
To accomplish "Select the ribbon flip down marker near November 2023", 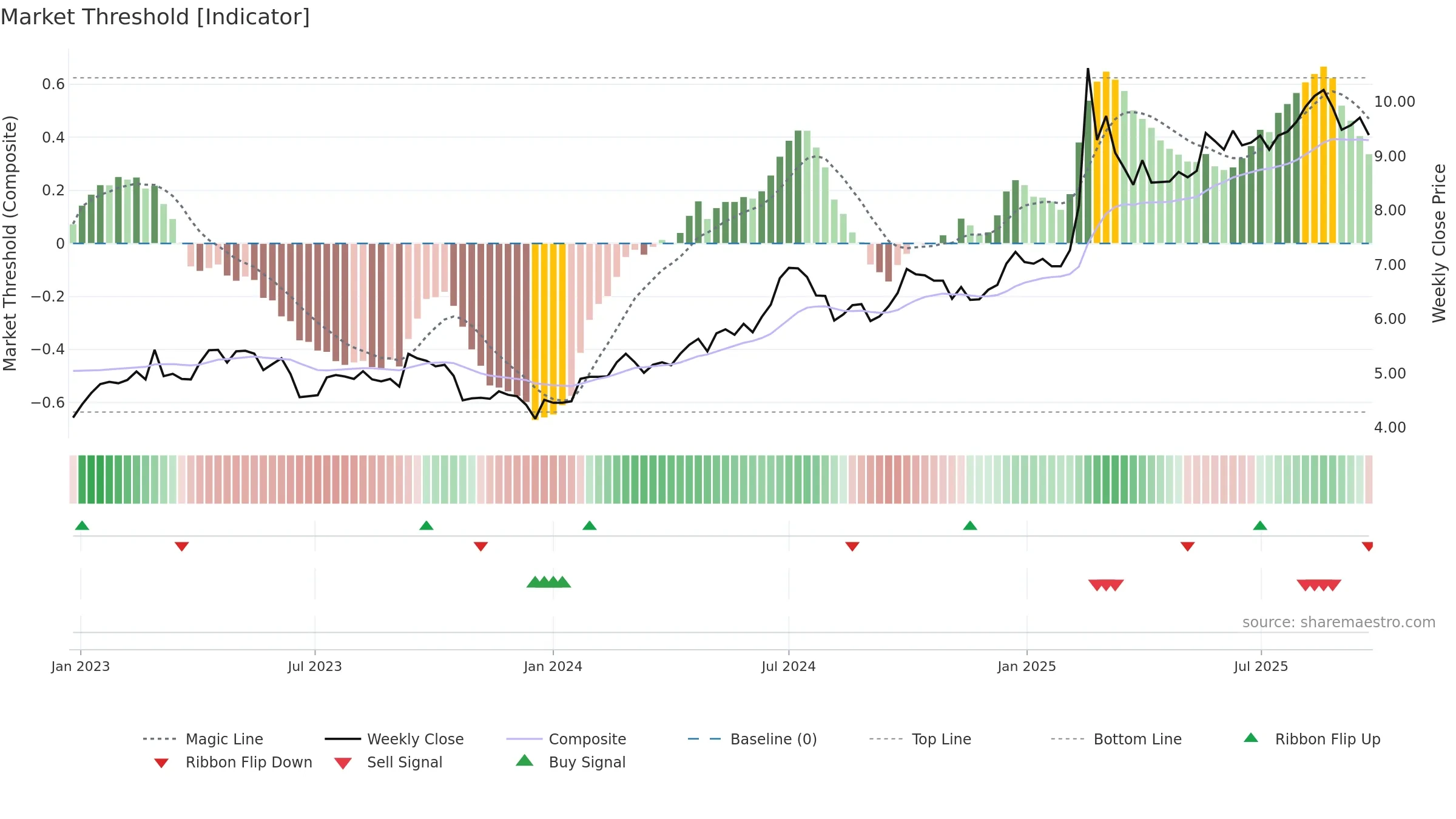I will [480, 547].
